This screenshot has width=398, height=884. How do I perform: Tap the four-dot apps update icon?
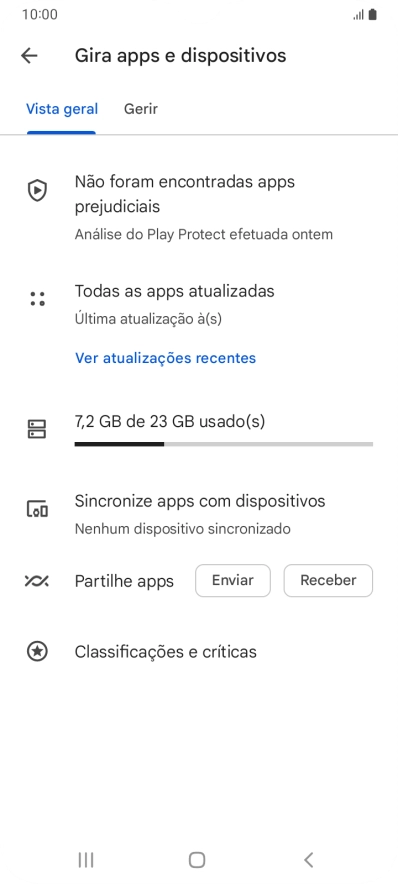[37, 299]
